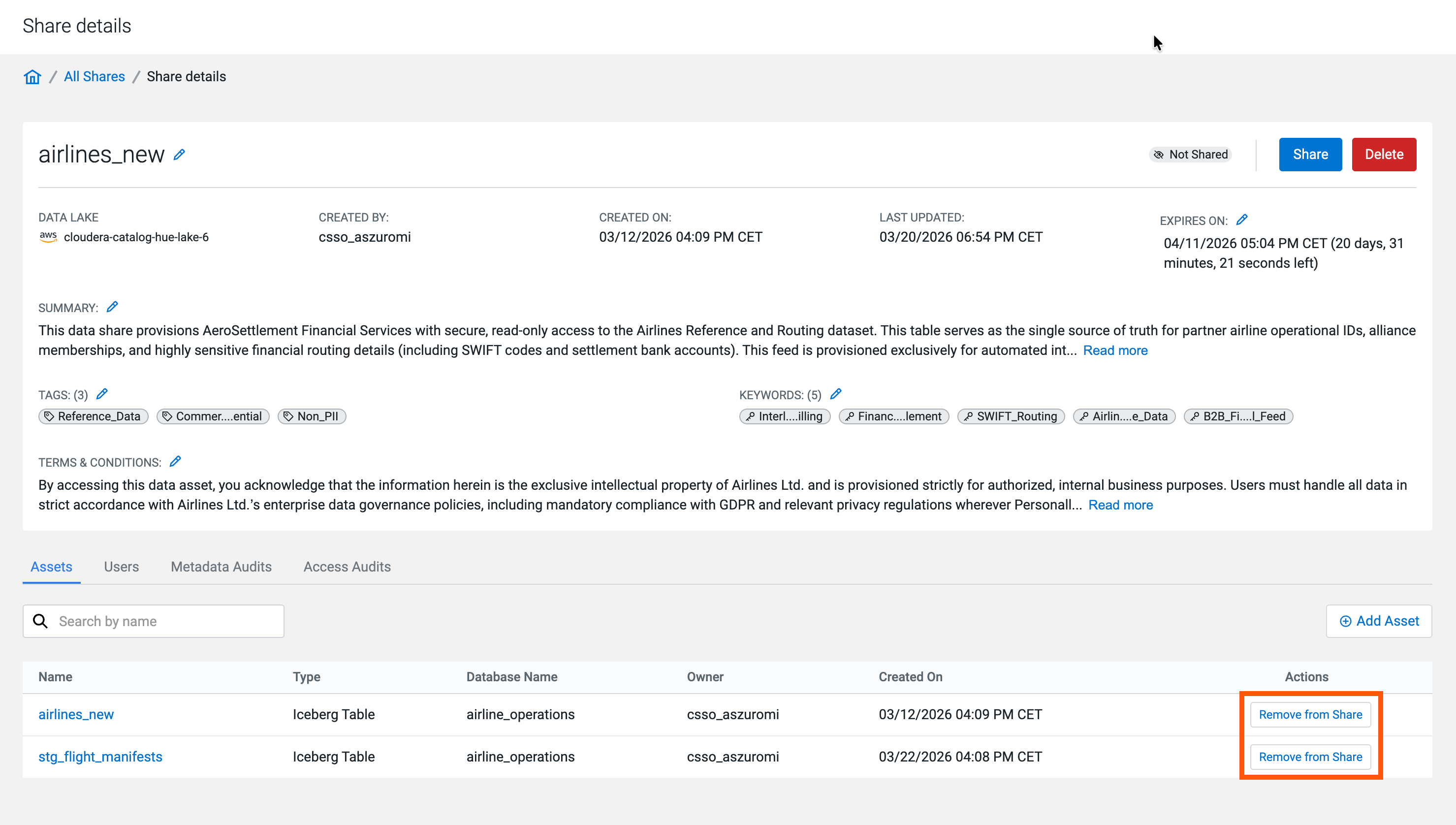Expand the Summary with Read more
1456x825 pixels.
click(x=1115, y=351)
